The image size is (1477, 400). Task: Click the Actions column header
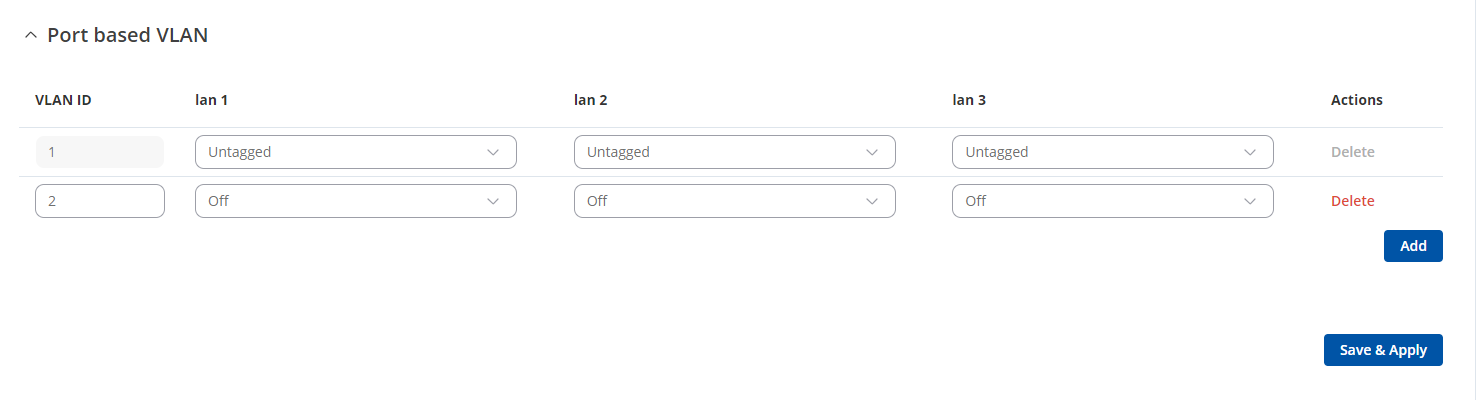click(x=1356, y=100)
